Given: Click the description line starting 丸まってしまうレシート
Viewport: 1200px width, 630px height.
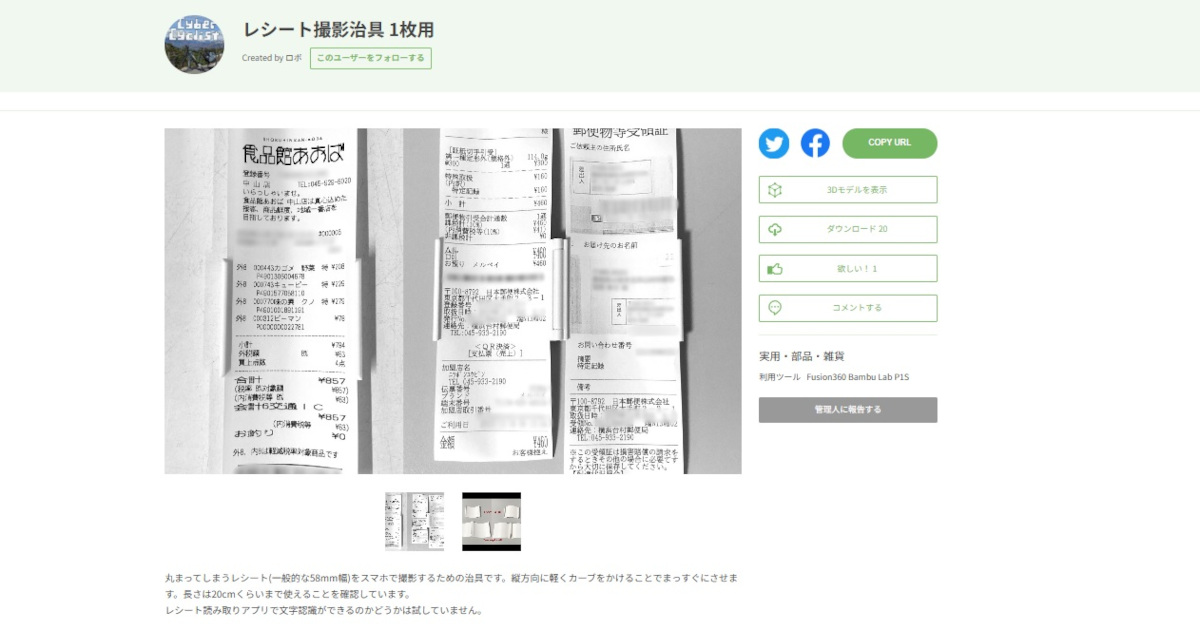Looking at the screenshot, I should [x=452, y=578].
